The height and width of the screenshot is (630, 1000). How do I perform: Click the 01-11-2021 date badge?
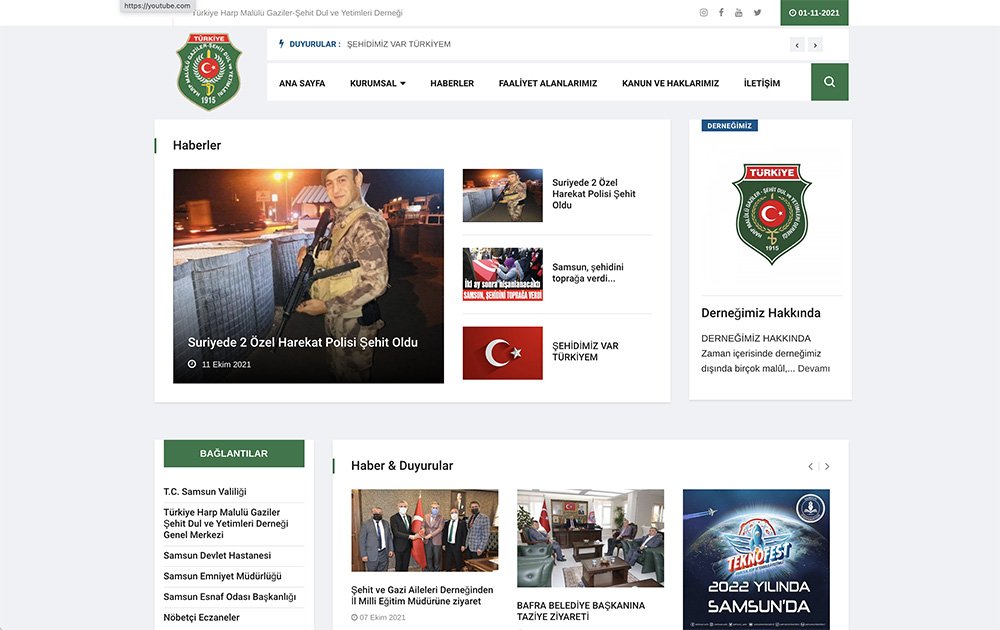click(x=814, y=13)
